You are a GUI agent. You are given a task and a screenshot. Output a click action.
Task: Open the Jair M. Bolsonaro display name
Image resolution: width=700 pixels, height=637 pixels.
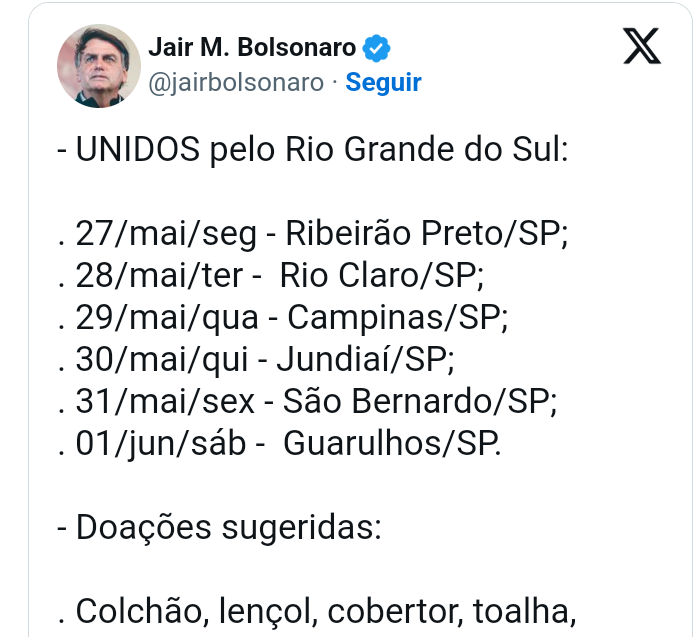click(252, 47)
